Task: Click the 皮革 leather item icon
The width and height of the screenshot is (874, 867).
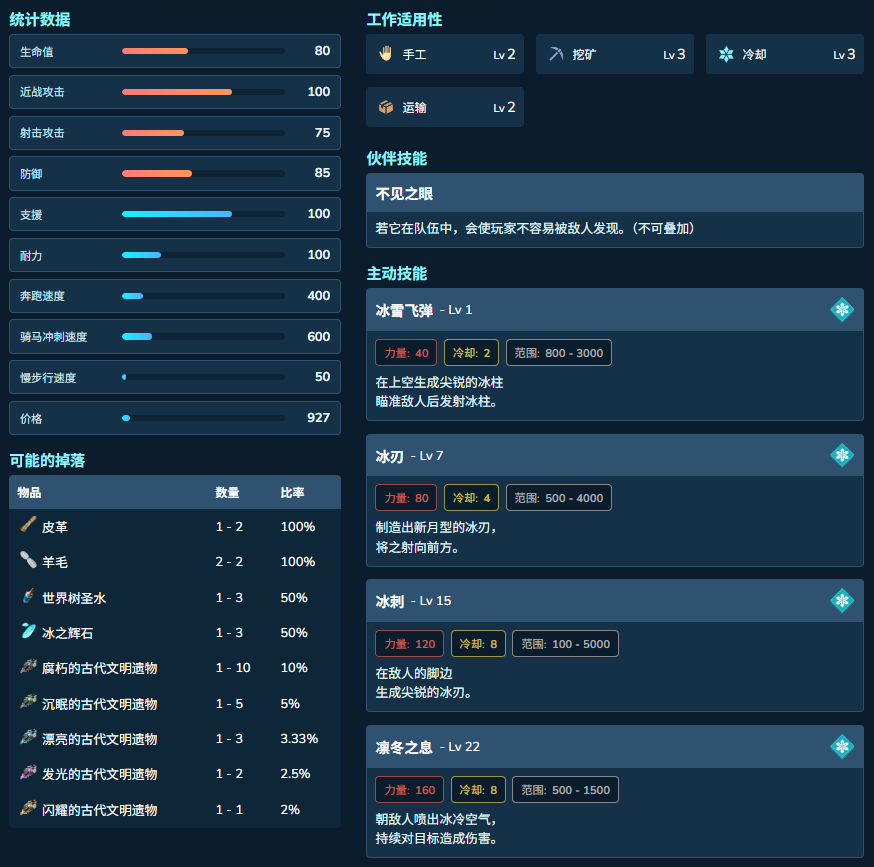Action: click(x=28, y=525)
